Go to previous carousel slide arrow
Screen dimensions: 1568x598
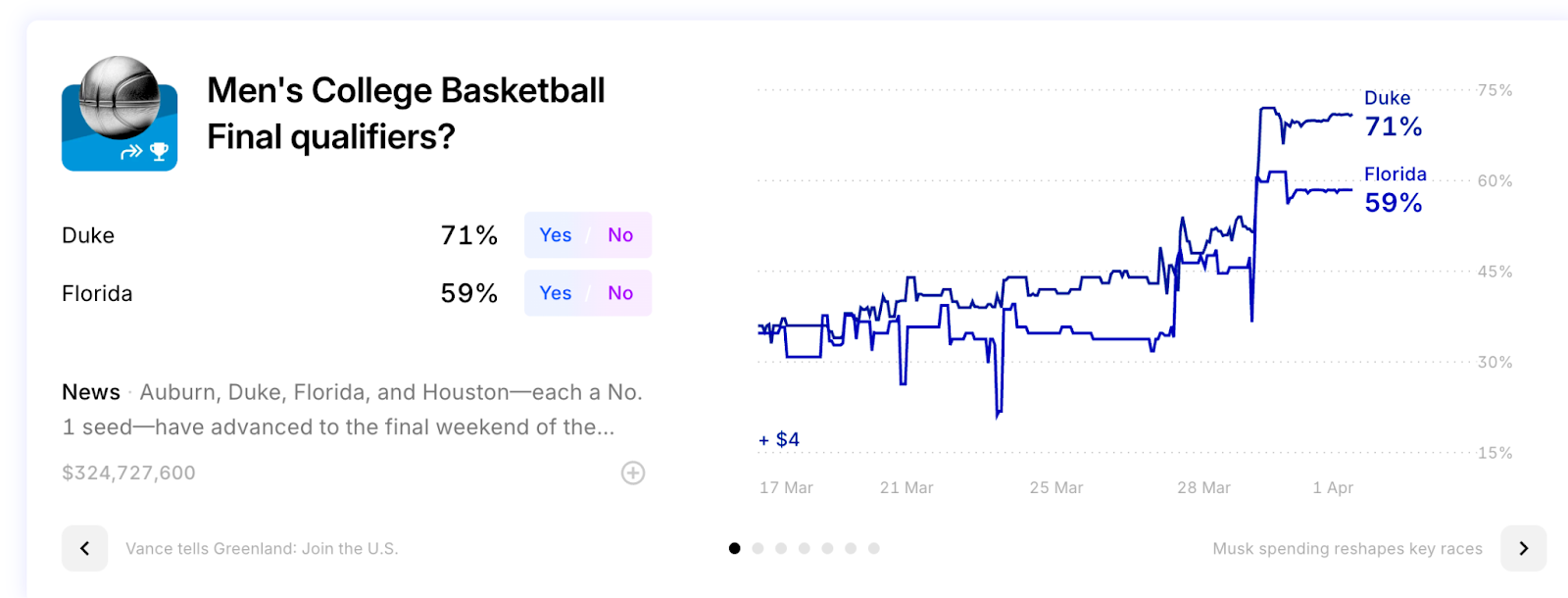pos(85,548)
